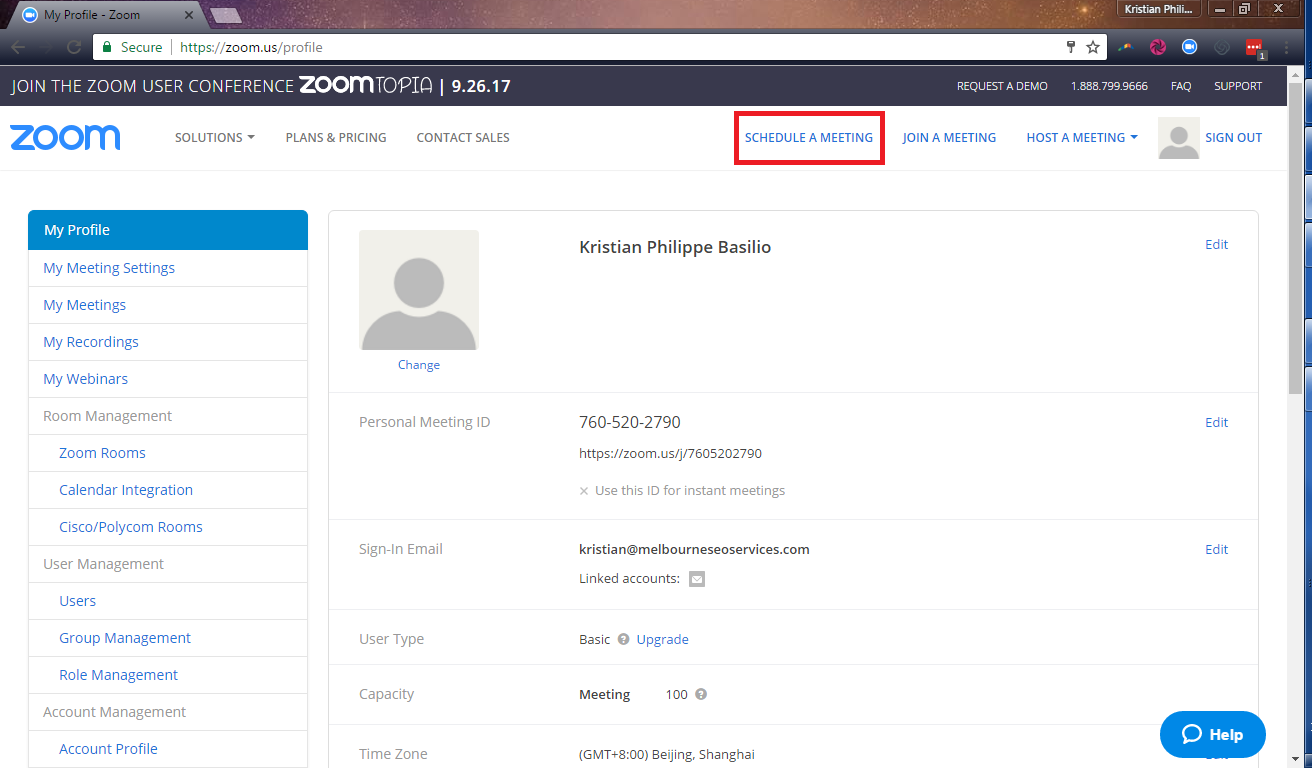Select My Profile in the sidebar

click(168, 230)
